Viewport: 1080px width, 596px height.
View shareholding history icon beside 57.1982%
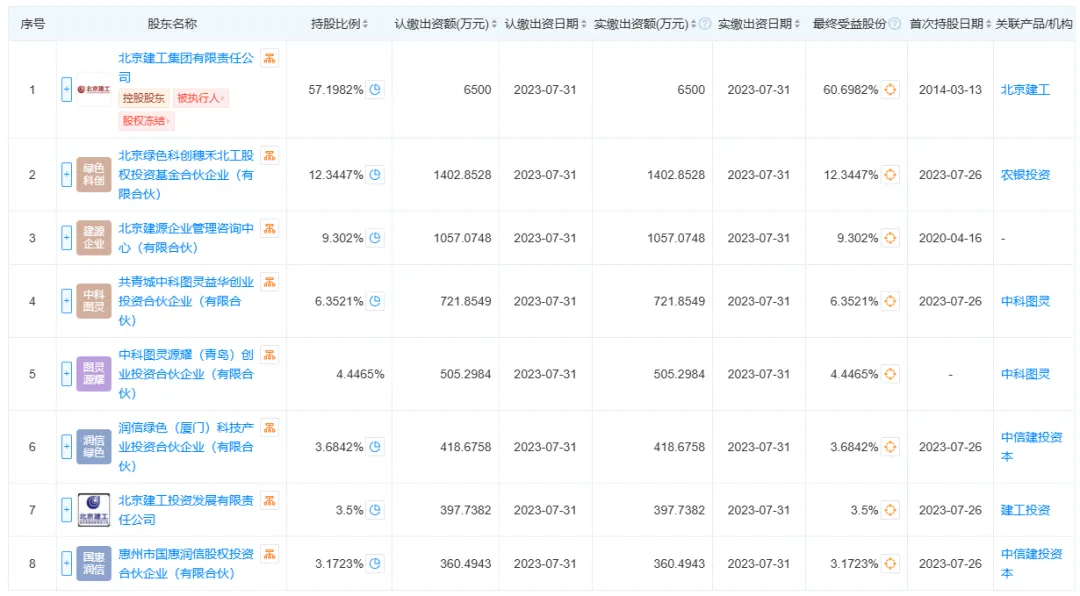[x=375, y=90]
